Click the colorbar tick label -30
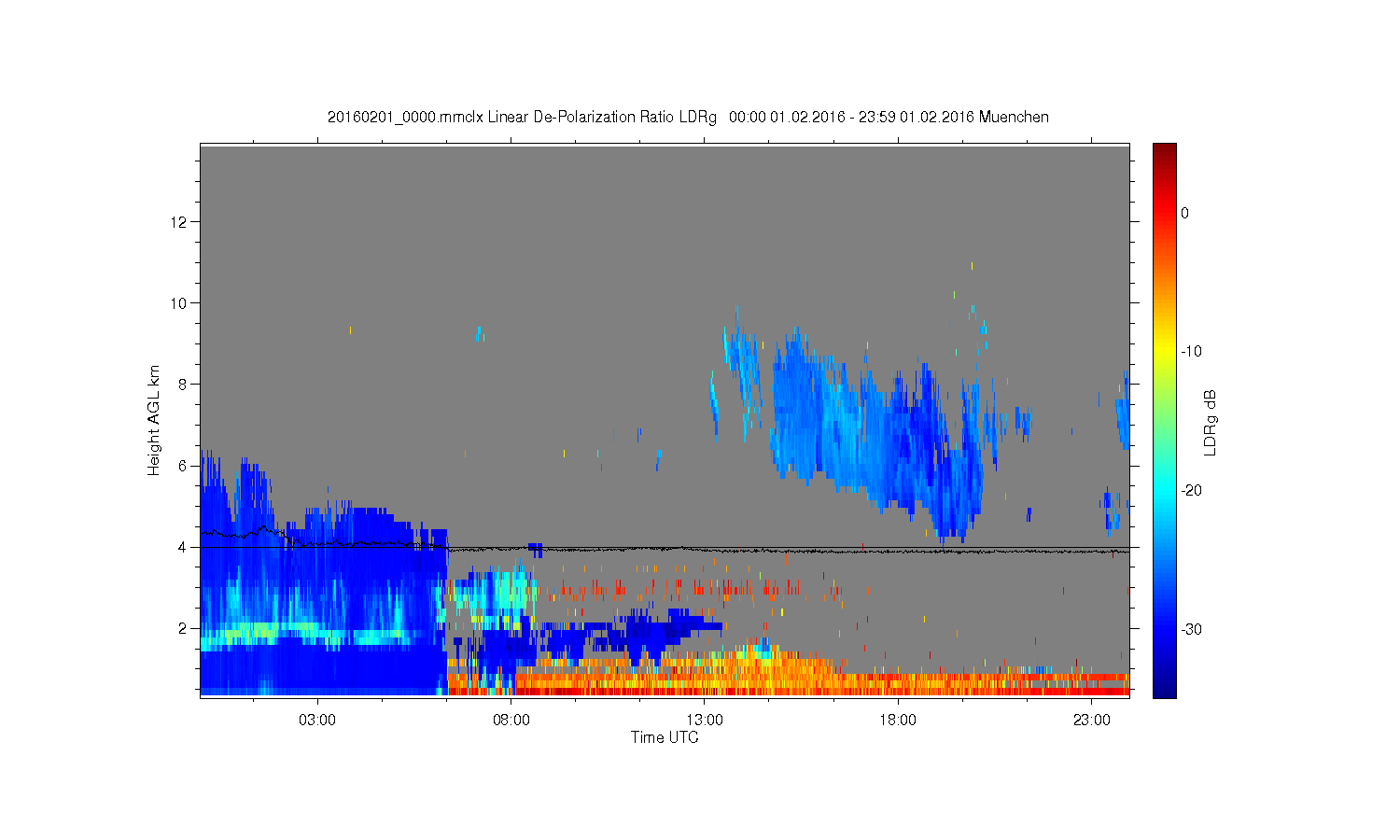Screen dimensions: 1400x840 (x=1191, y=630)
